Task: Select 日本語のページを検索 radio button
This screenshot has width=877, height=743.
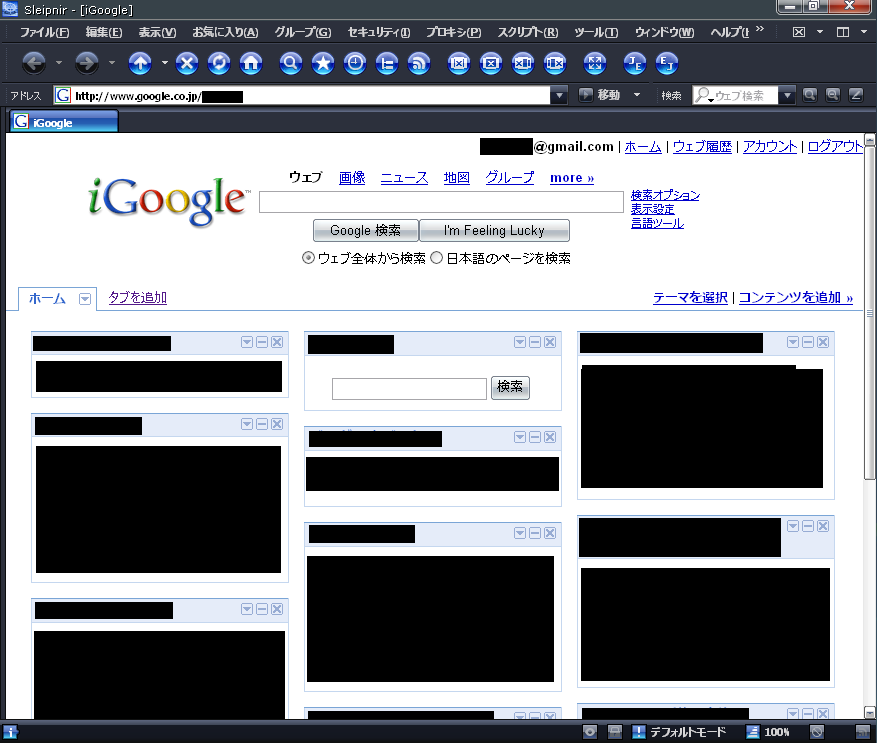Action: (437, 258)
